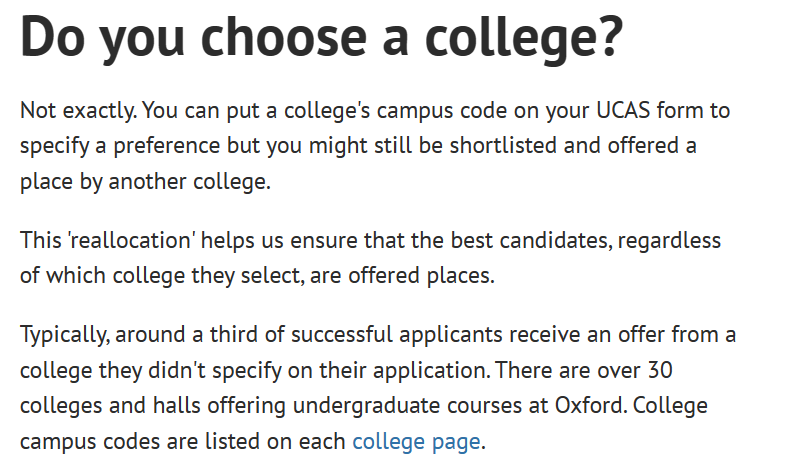The image size is (807, 460).
Task: Click the word 'regardless' in second paragraph
Action: click(669, 241)
